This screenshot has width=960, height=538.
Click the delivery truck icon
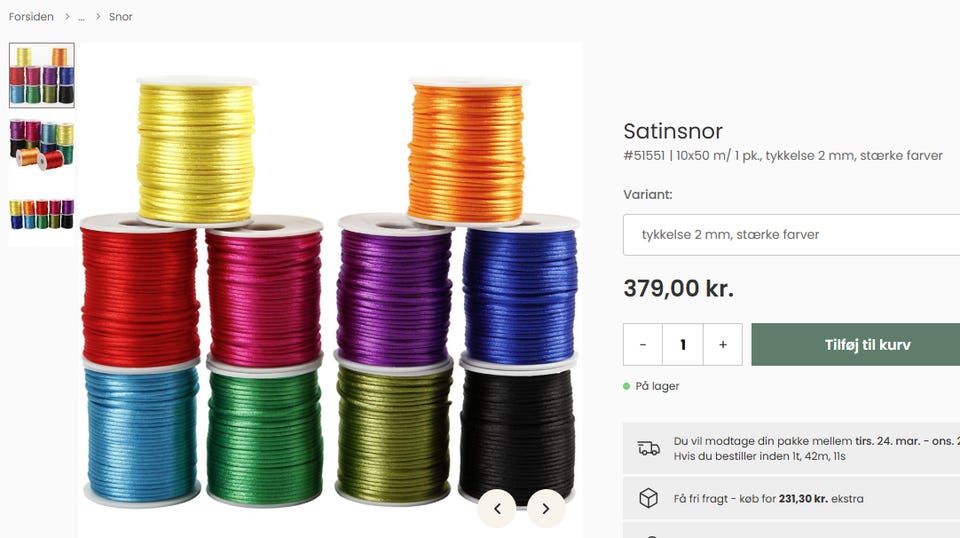(x=648, y=448)
